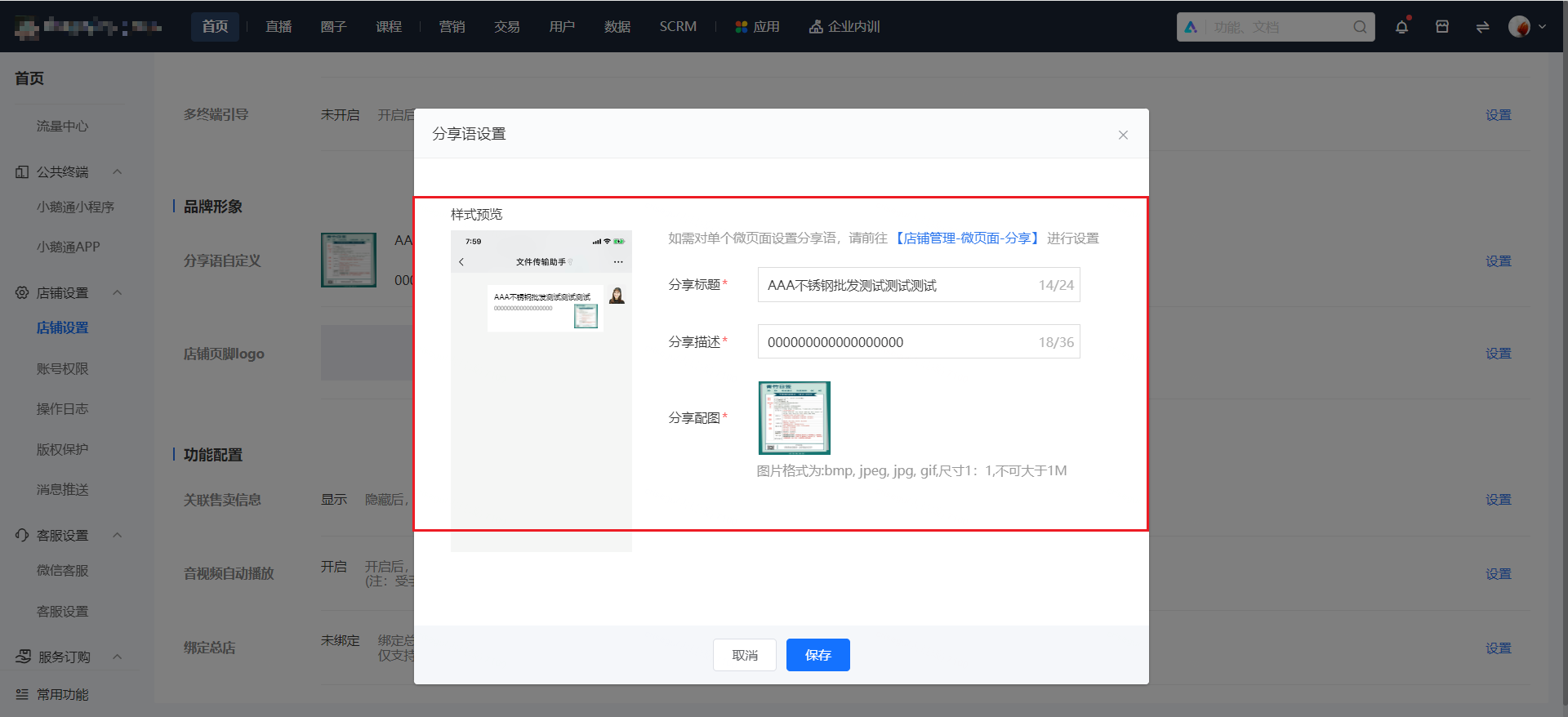Click the 分享描述 input field
The image size is (1568, 717).
pyautogui.click(x=919, y=341)
